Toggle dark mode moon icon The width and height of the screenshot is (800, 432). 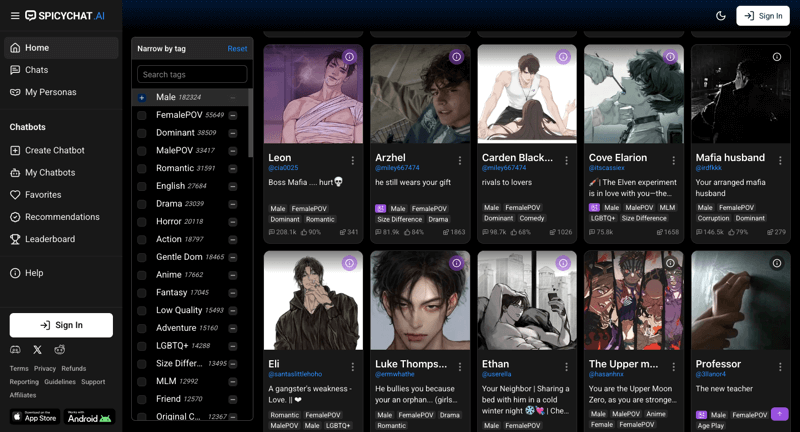[721, 16]
